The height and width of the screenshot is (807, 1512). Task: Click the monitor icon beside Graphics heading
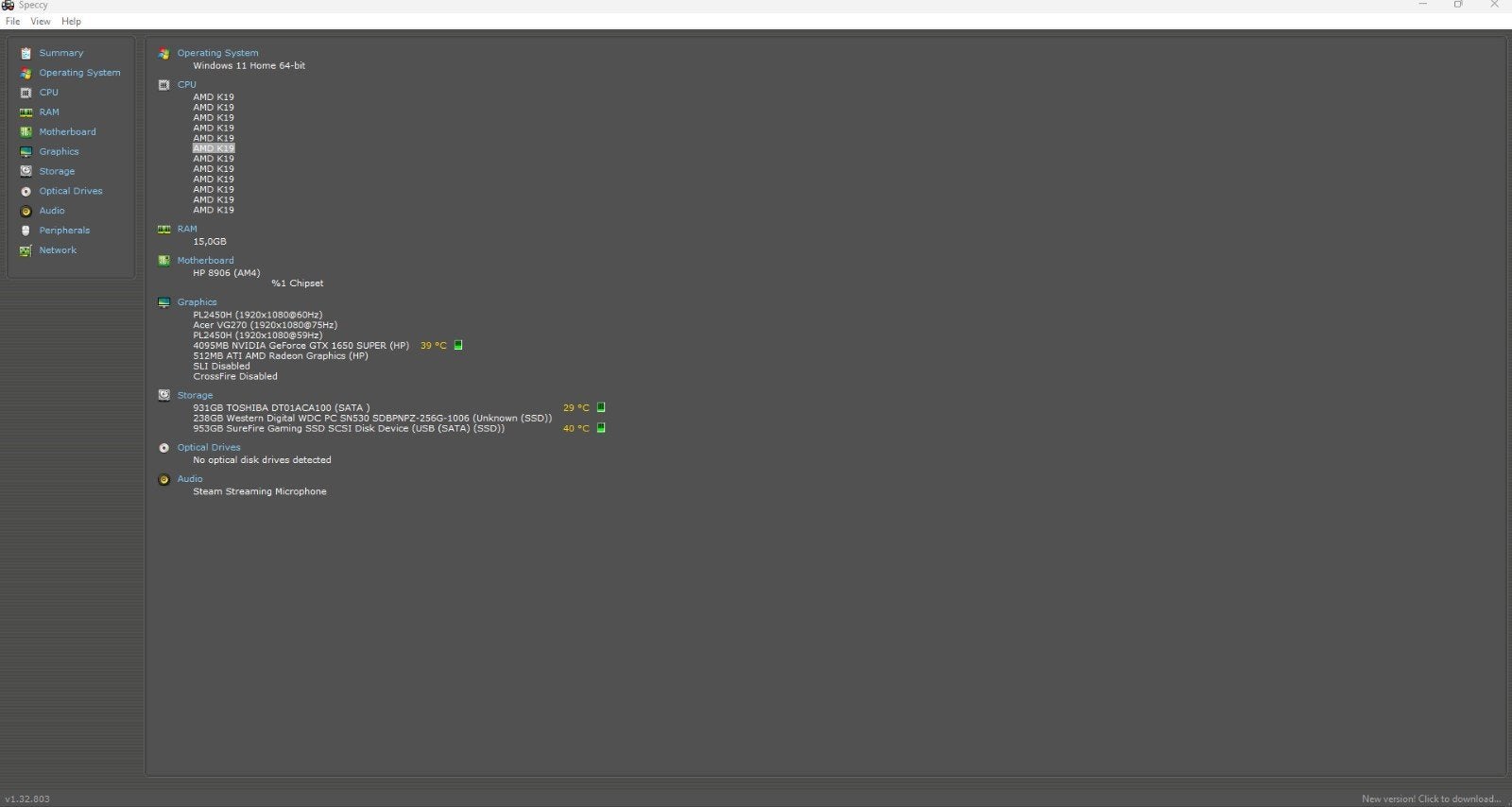163,302
